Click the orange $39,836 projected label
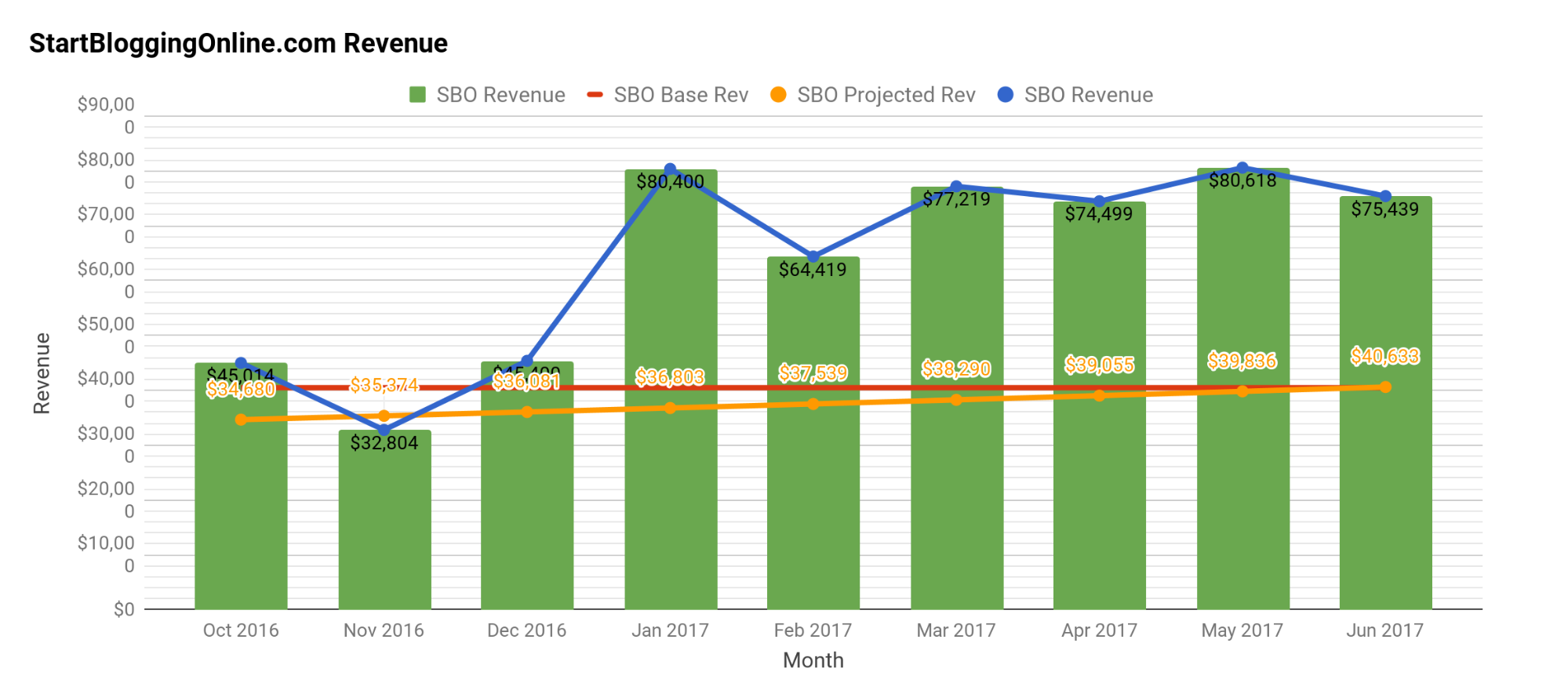Image resolution: width=1568 pixels, height=683 pixels. (x=1242, y=361)
